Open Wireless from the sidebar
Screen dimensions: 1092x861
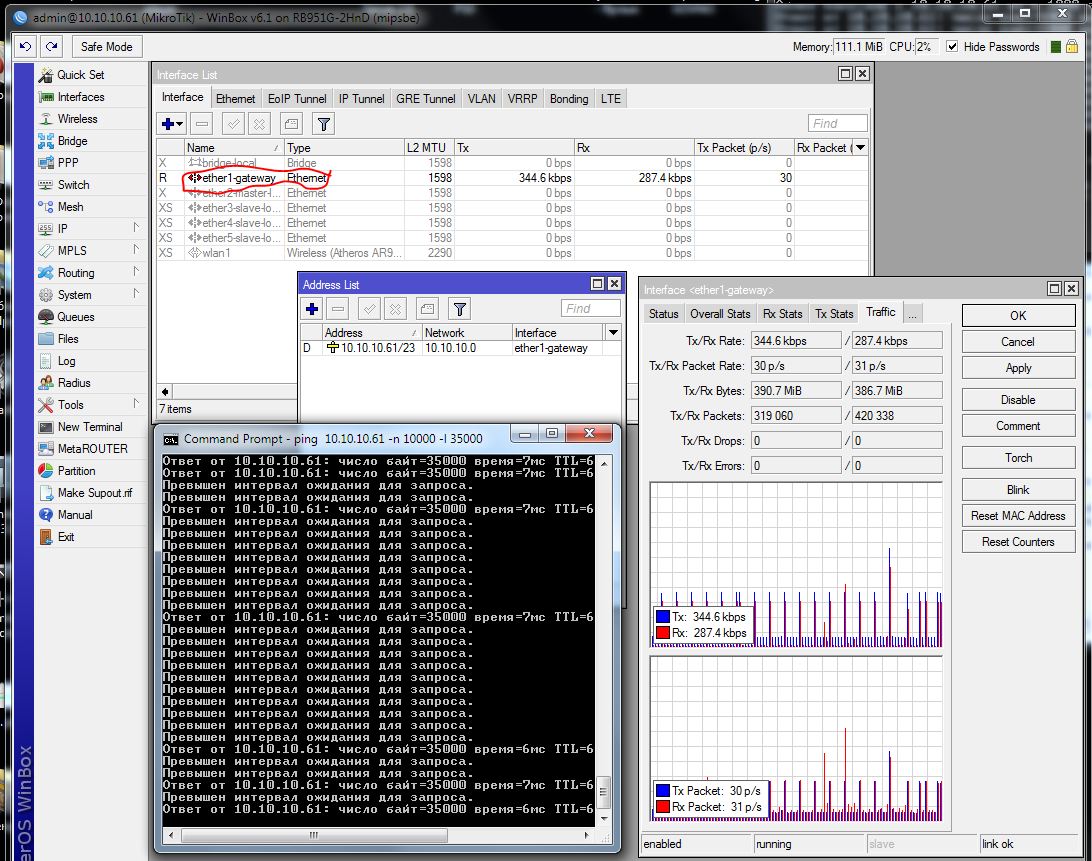pos(77,119)
